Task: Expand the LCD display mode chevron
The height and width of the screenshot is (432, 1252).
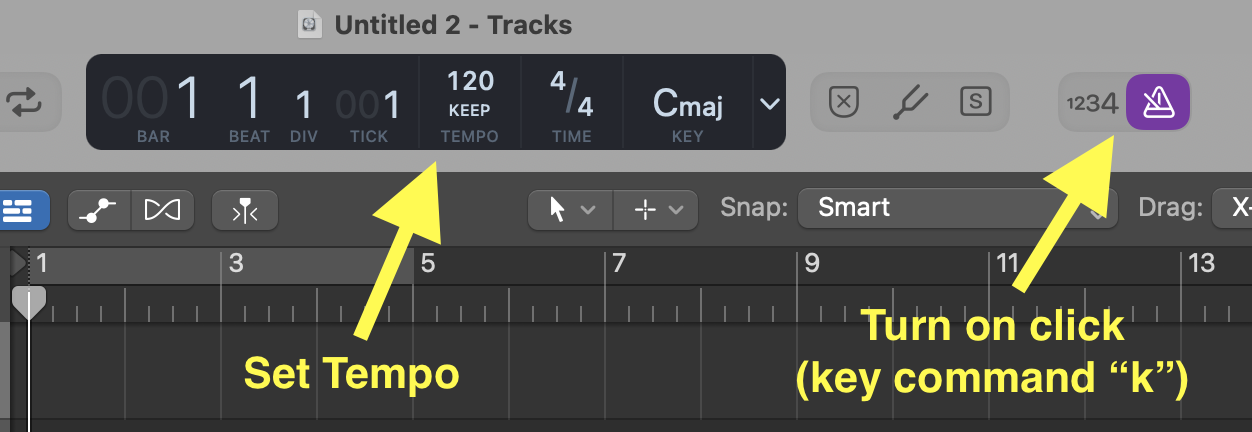Action: click(x=769, y=103)
